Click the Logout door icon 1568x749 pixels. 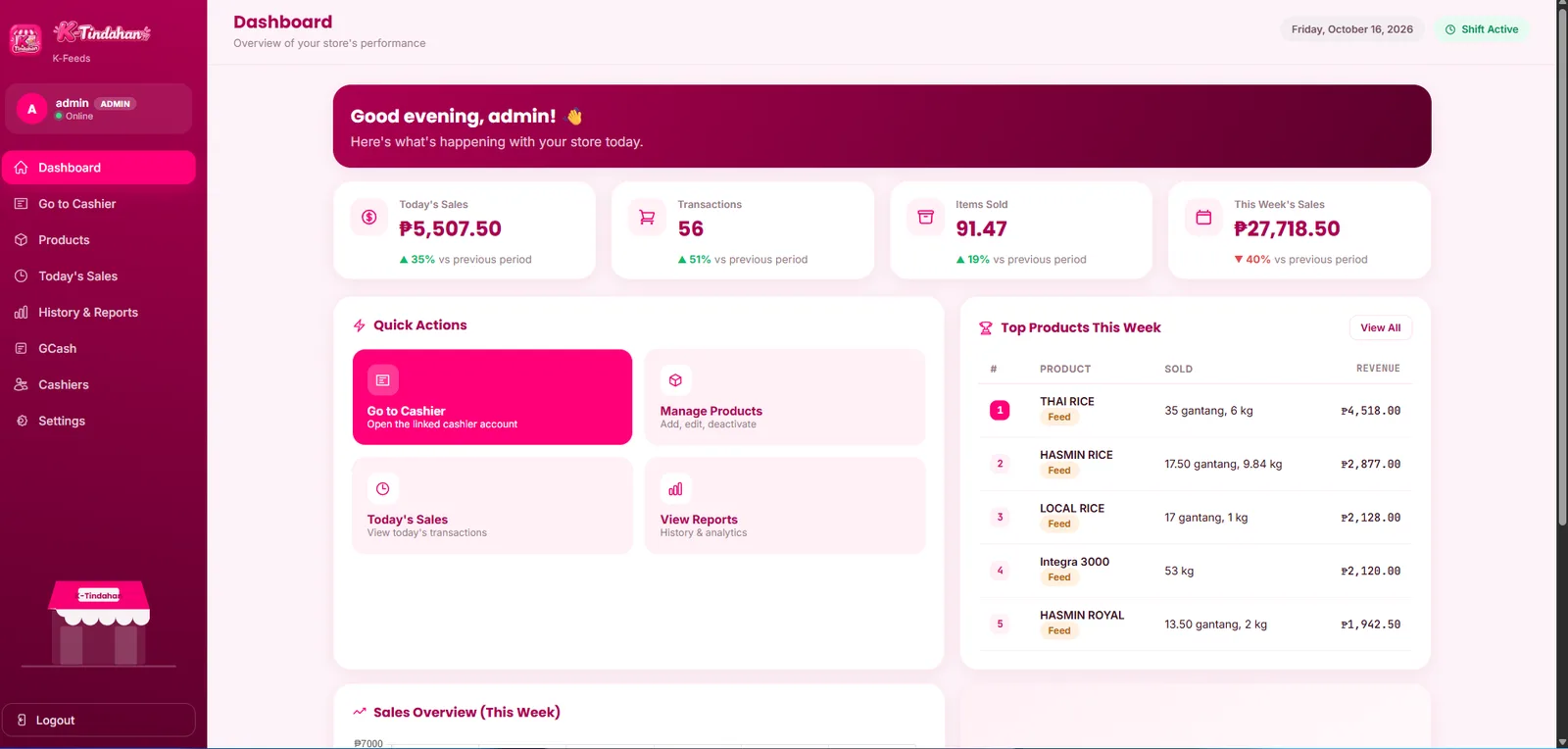coord(22,721)
